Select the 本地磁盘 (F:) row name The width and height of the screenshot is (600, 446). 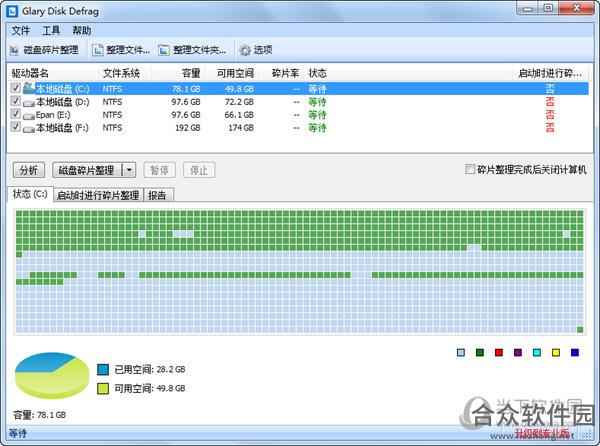(x=62, y=128)
